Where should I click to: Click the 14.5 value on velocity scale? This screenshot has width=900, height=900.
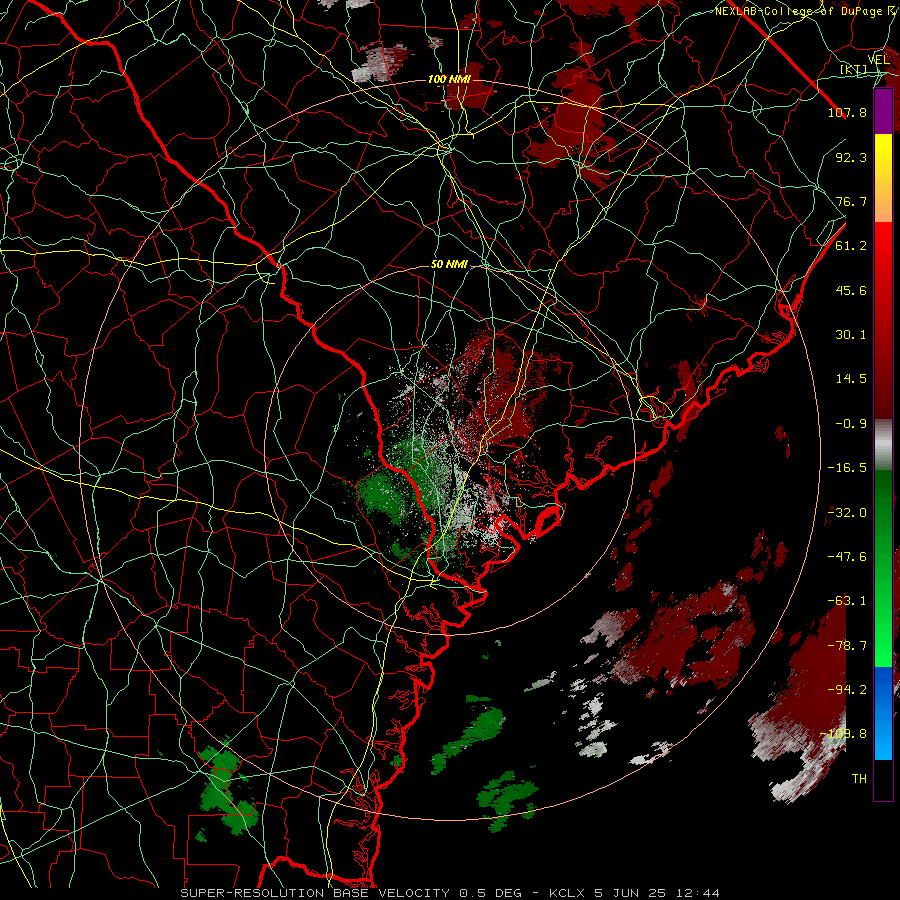[x=851, y=378]
